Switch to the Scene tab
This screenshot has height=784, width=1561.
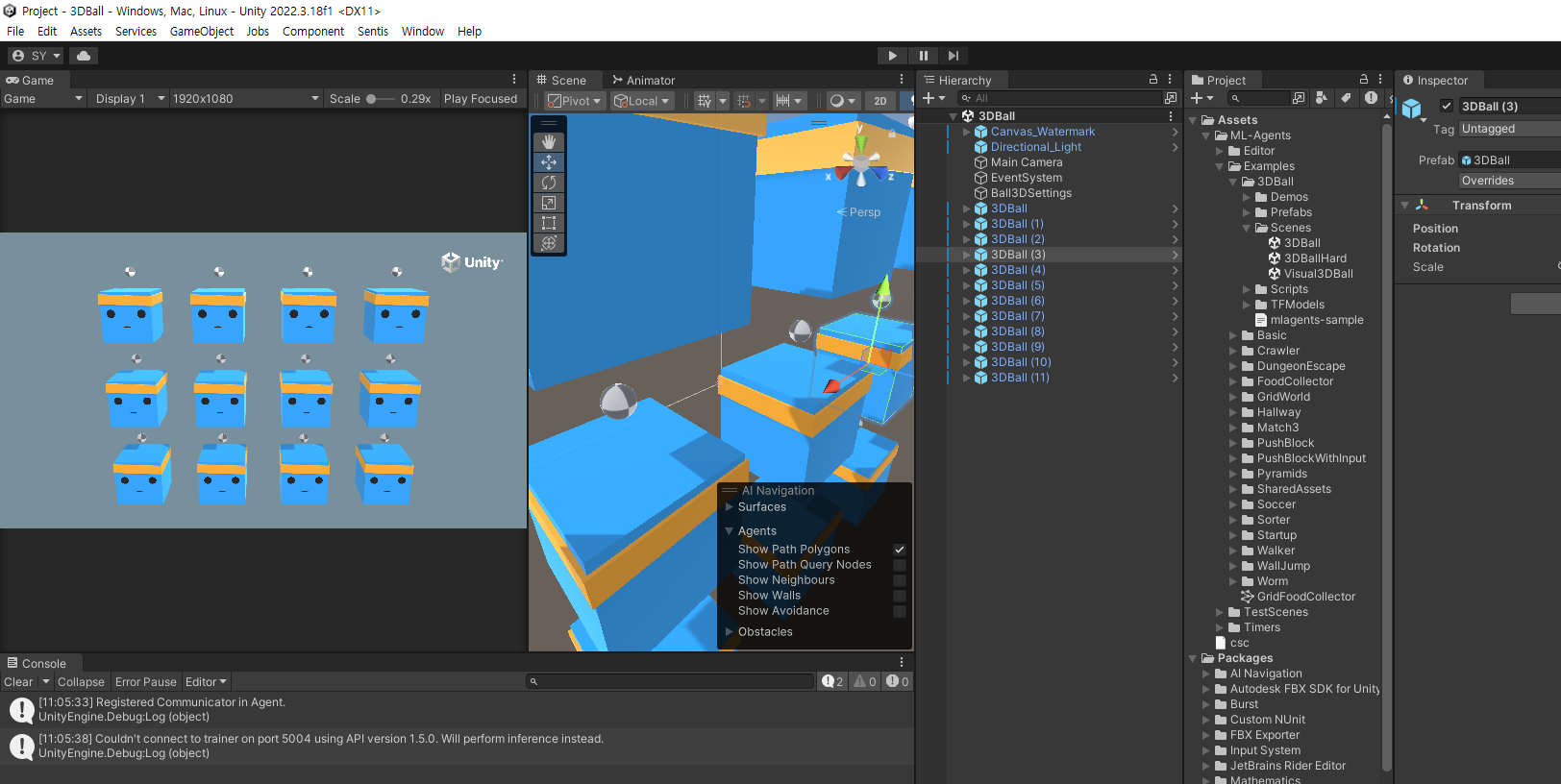pyautogui.click(x=561, y=80)
